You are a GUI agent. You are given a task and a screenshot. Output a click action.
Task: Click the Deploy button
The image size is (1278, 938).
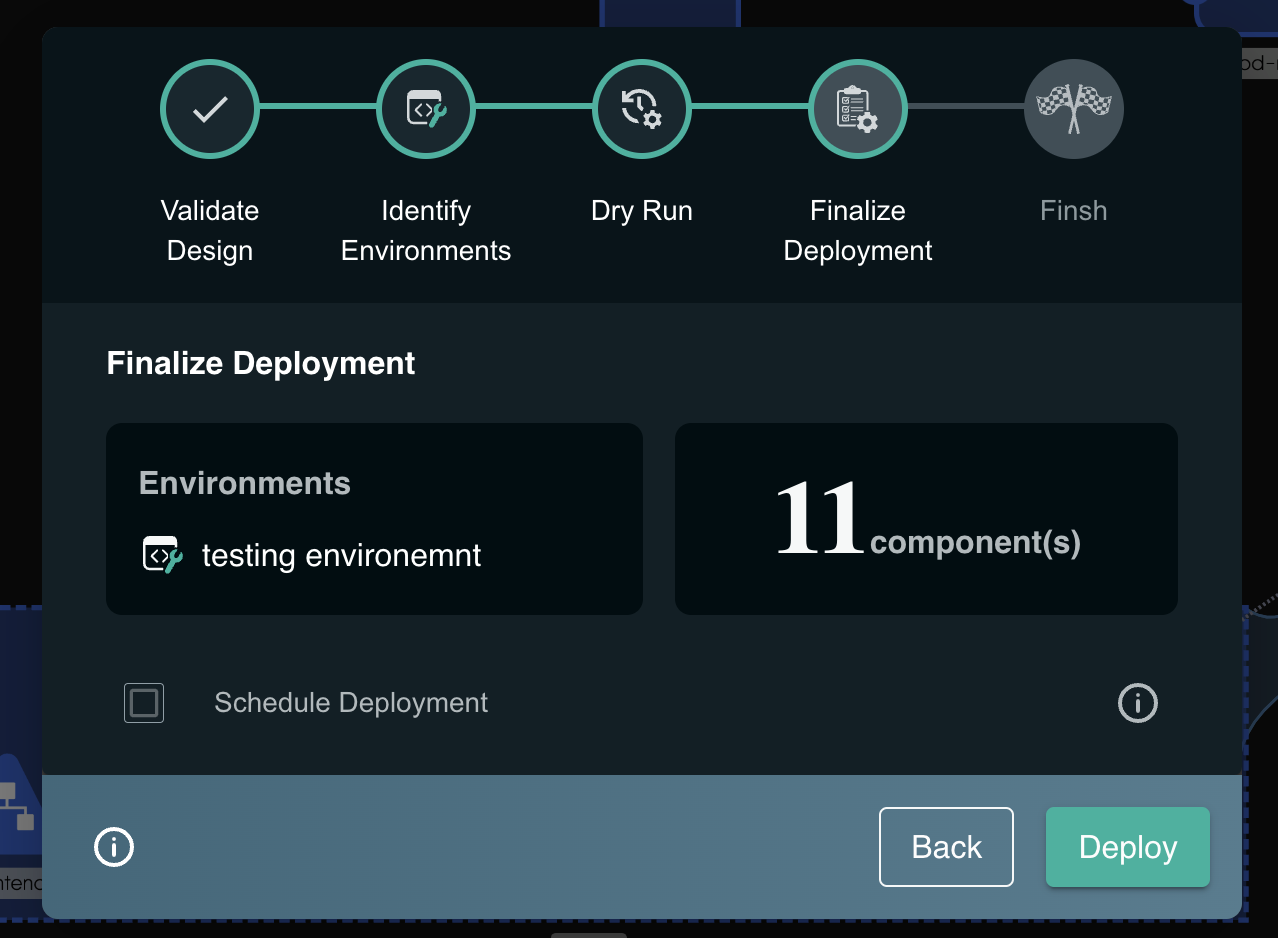tap(1127, 847)
